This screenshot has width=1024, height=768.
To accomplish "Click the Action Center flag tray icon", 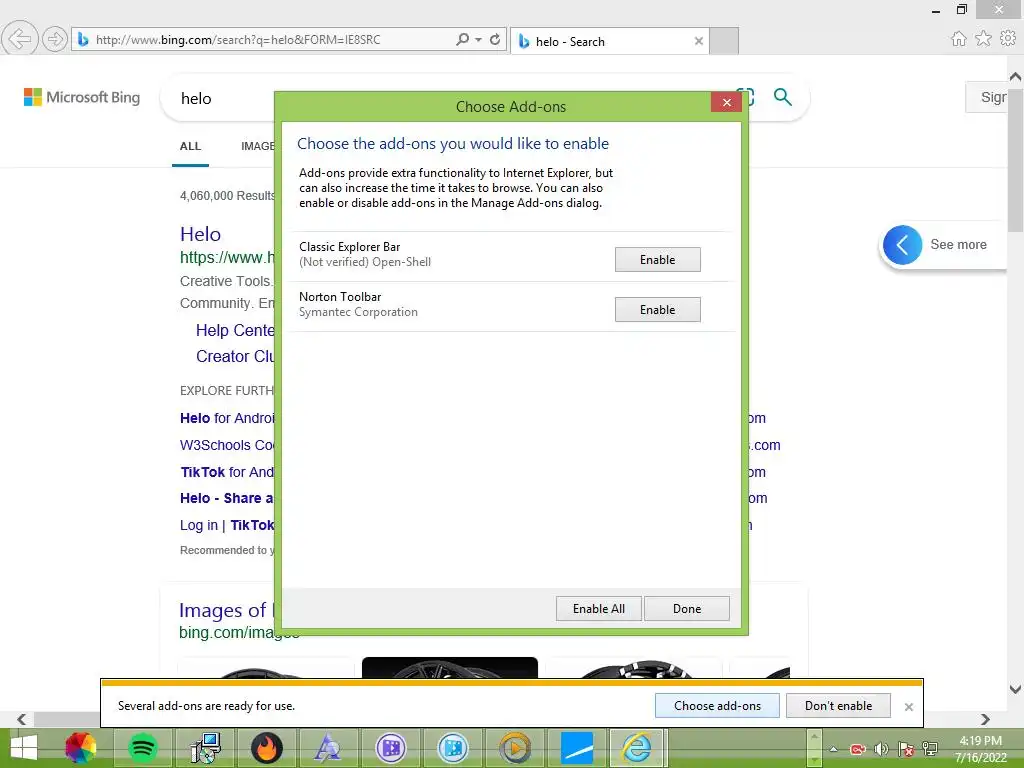I will 906,749.
